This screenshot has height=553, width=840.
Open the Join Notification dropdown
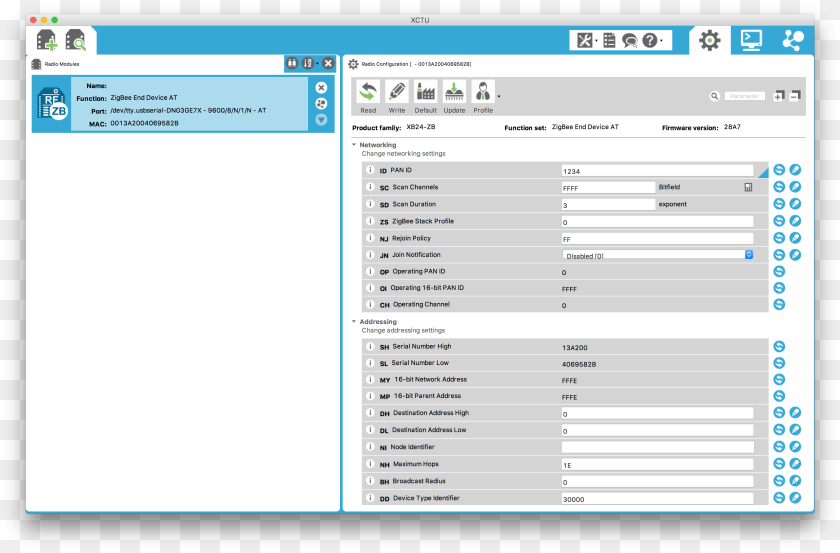(658, 255)
